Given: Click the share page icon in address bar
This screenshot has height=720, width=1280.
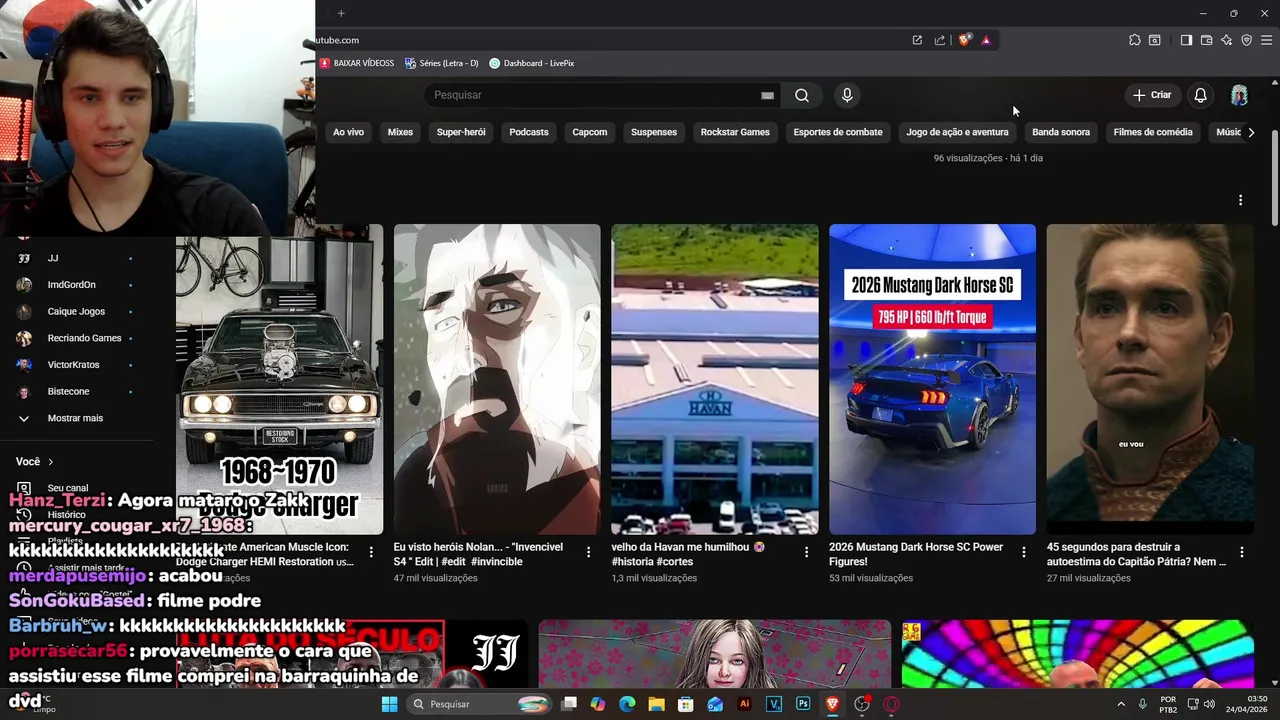Looking at the screenshot, I should (x=939, y=40).
